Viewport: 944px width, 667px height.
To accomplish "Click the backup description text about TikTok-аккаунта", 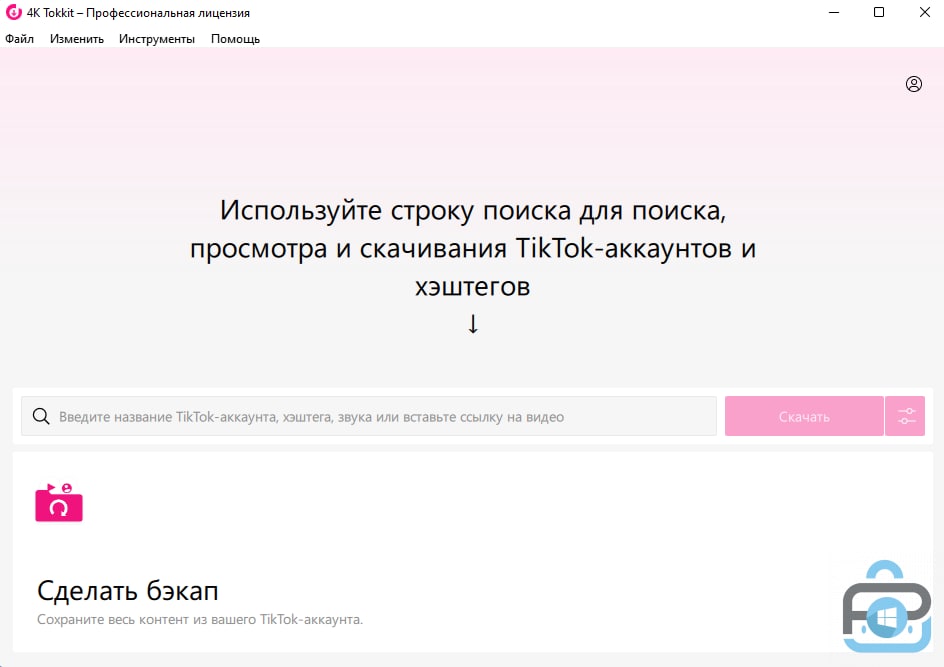I will point(200,619).
